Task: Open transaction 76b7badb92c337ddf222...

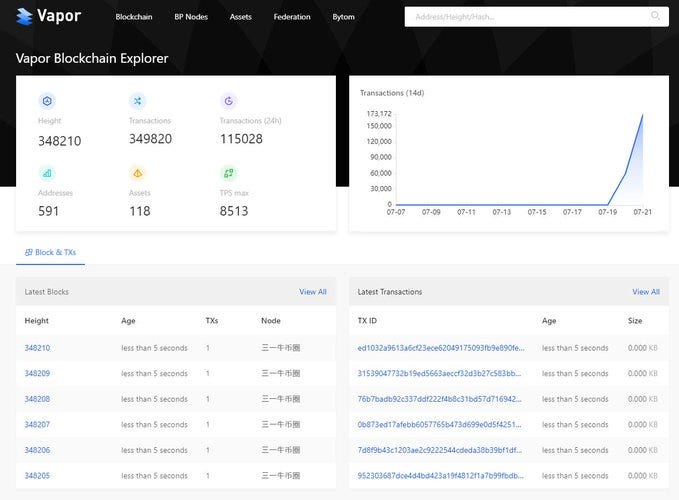Action: click(440, 399)
